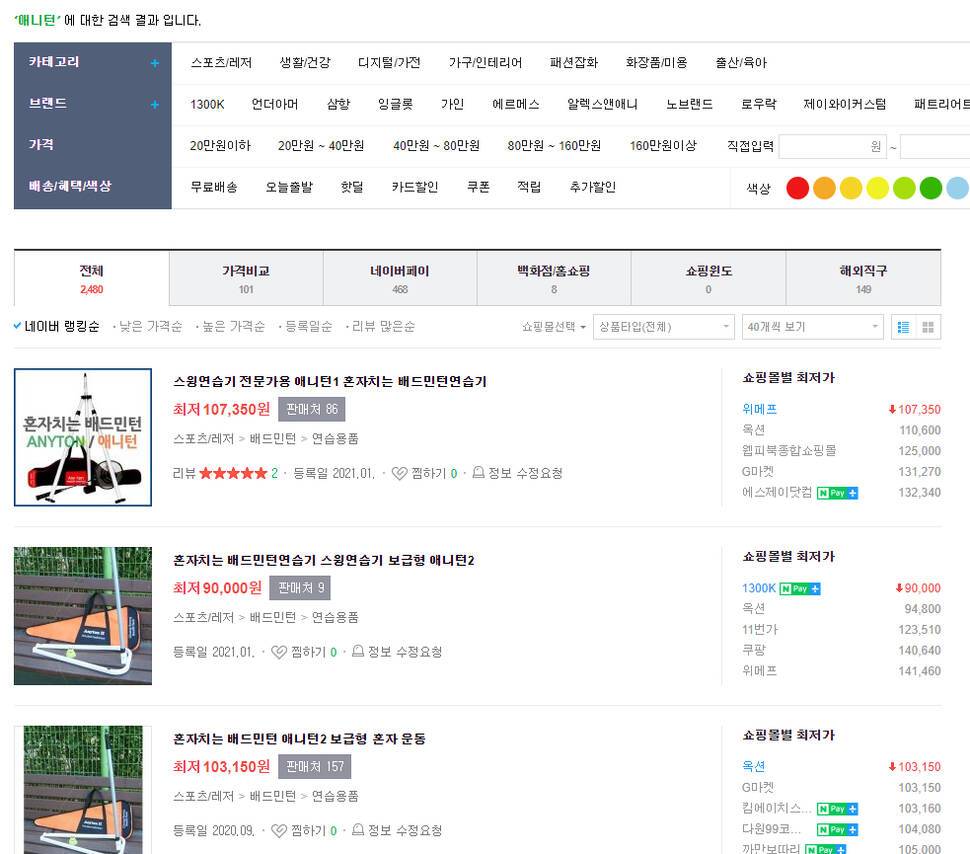
Task: Switch to list view icon
Action: [x=903, y=327]
